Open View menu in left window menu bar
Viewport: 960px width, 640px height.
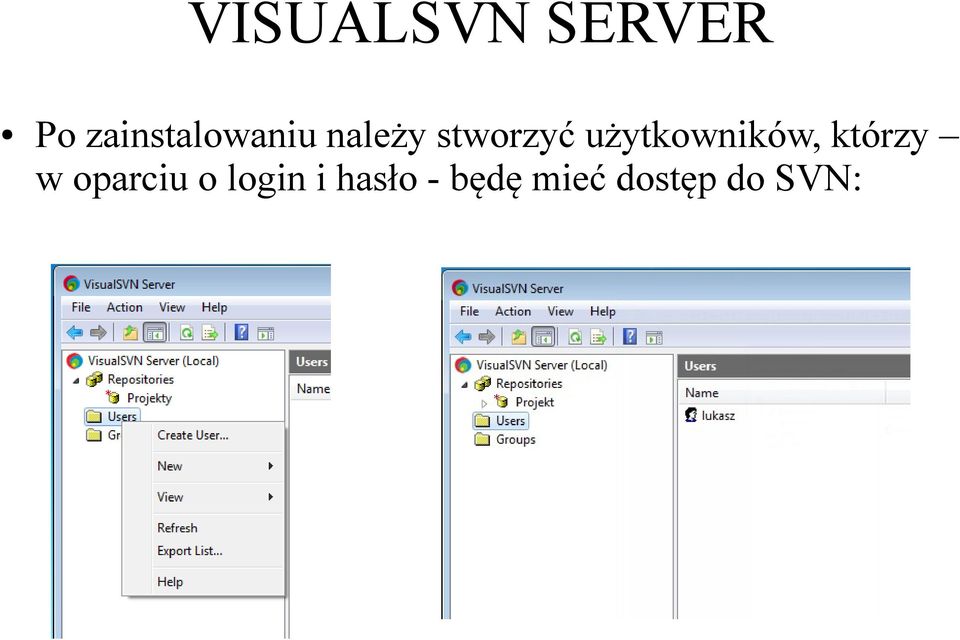(172, 307)
